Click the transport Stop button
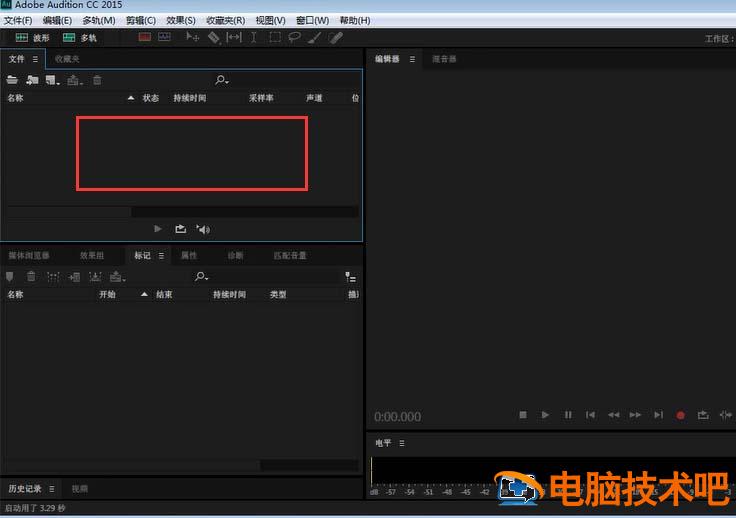 click(x=523, y=415)
